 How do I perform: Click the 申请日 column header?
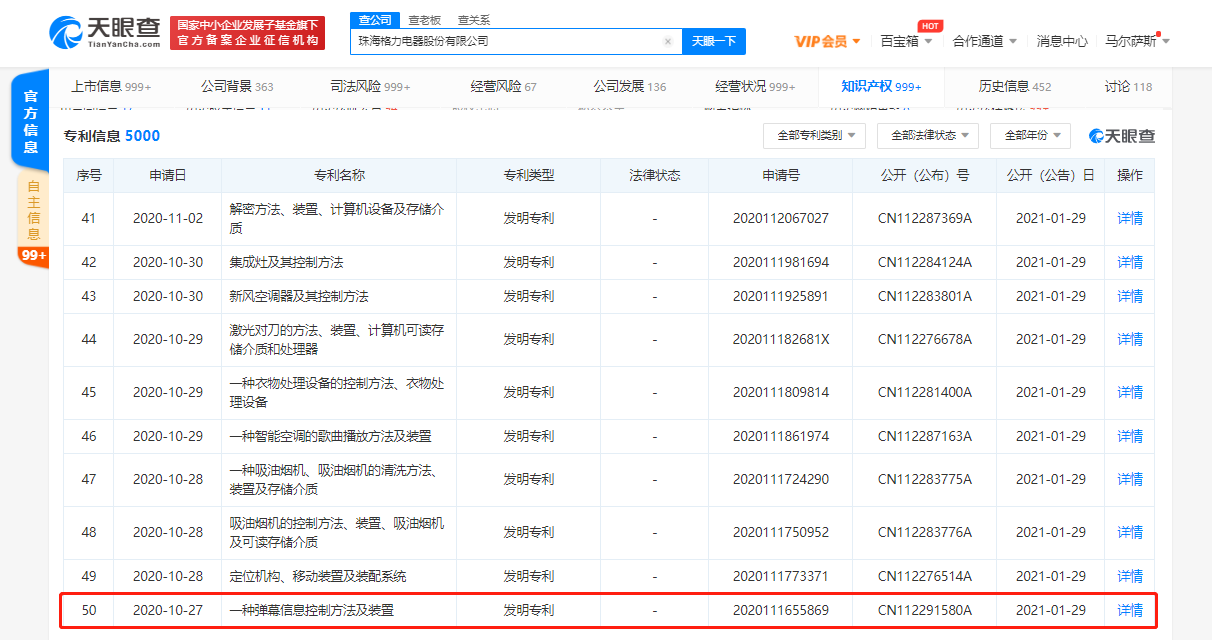coord(168,175)
